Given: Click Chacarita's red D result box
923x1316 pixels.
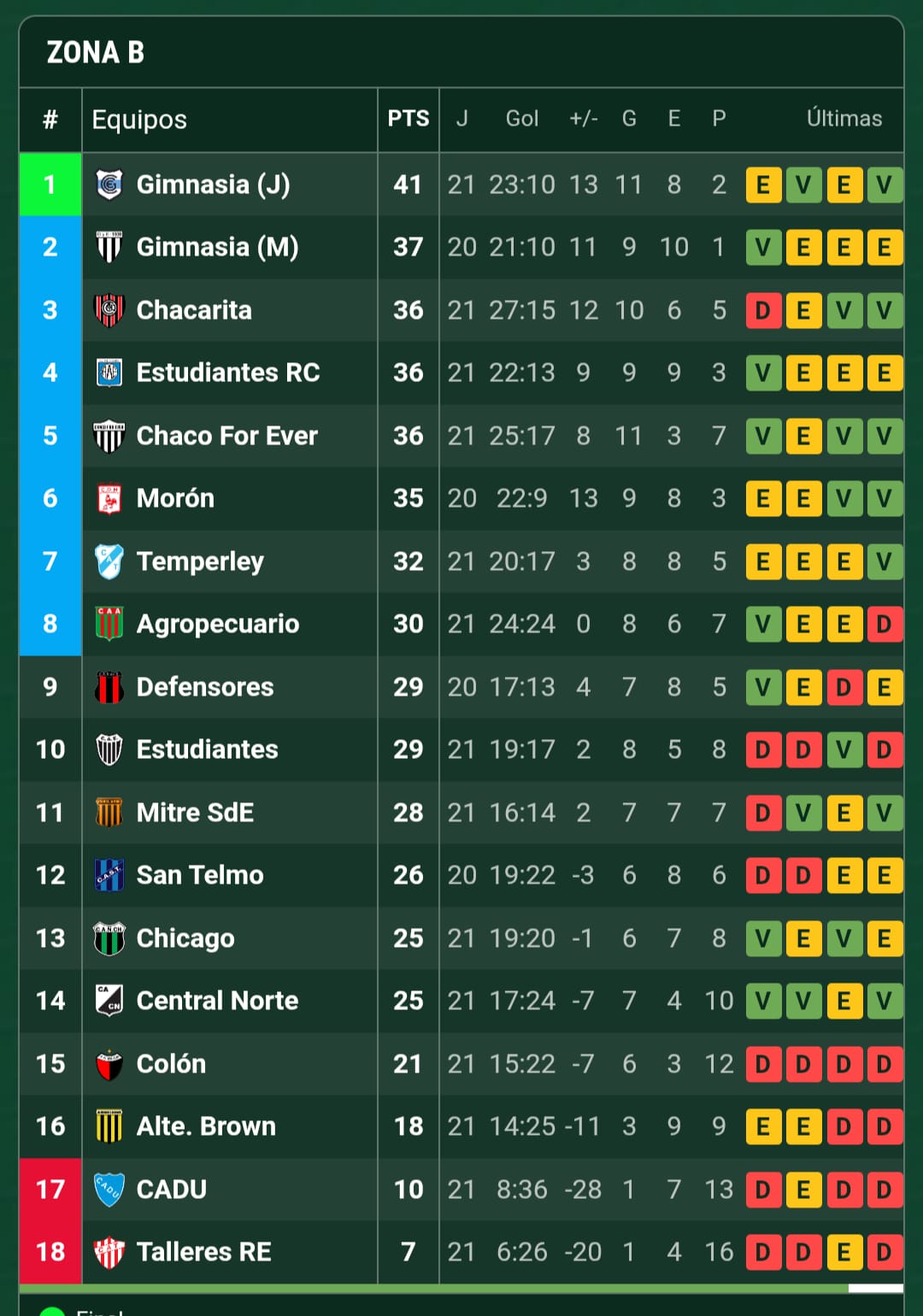Looking at the screenshot, I should click(x=763, y=310).
